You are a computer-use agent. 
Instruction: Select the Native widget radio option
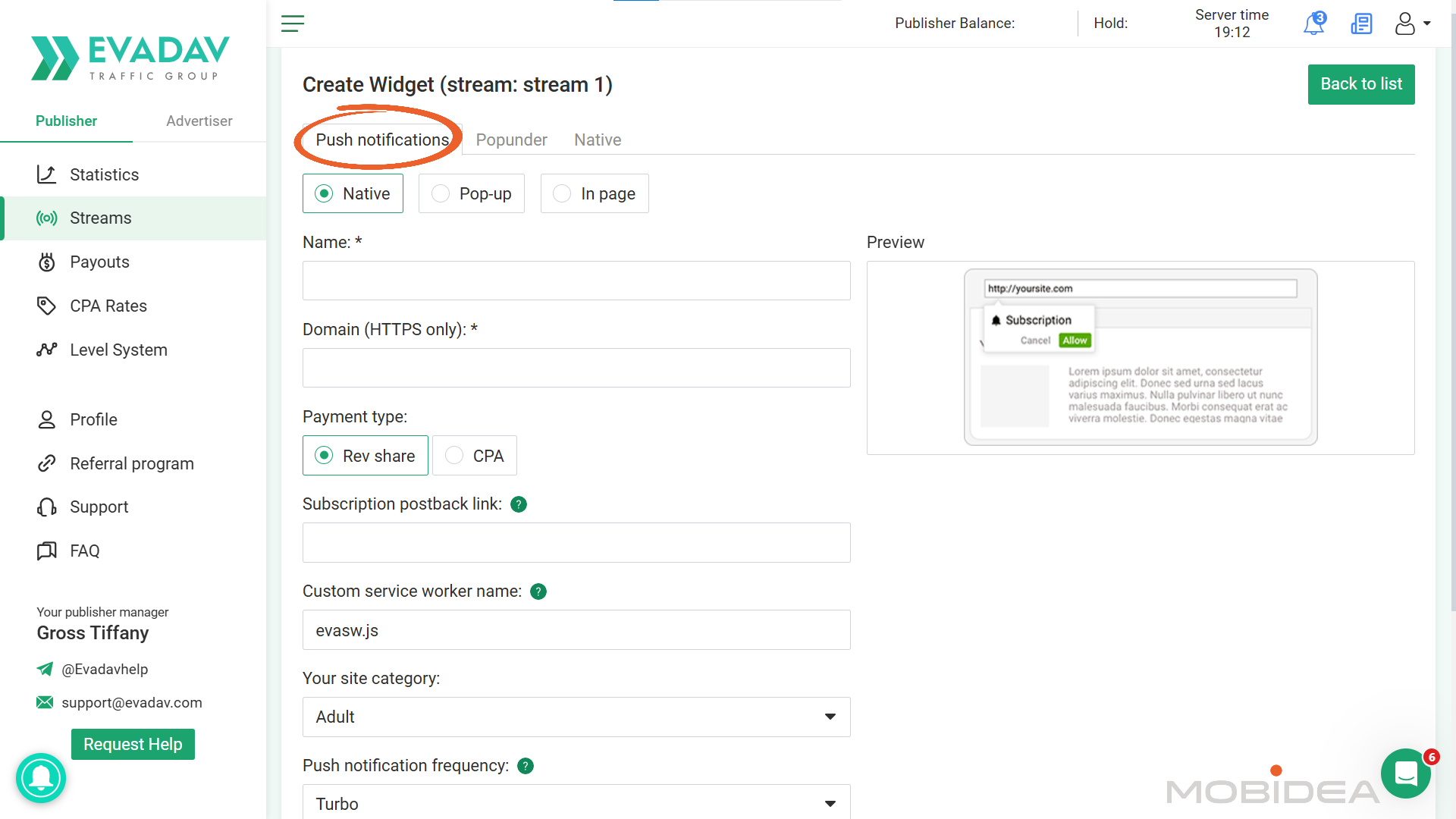point(353,193)
